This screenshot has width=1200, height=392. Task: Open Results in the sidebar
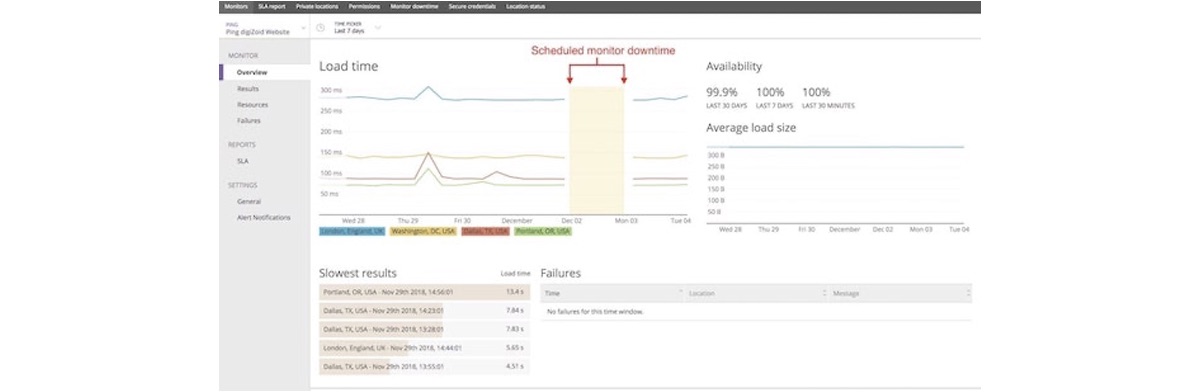(x=248, y=89)
